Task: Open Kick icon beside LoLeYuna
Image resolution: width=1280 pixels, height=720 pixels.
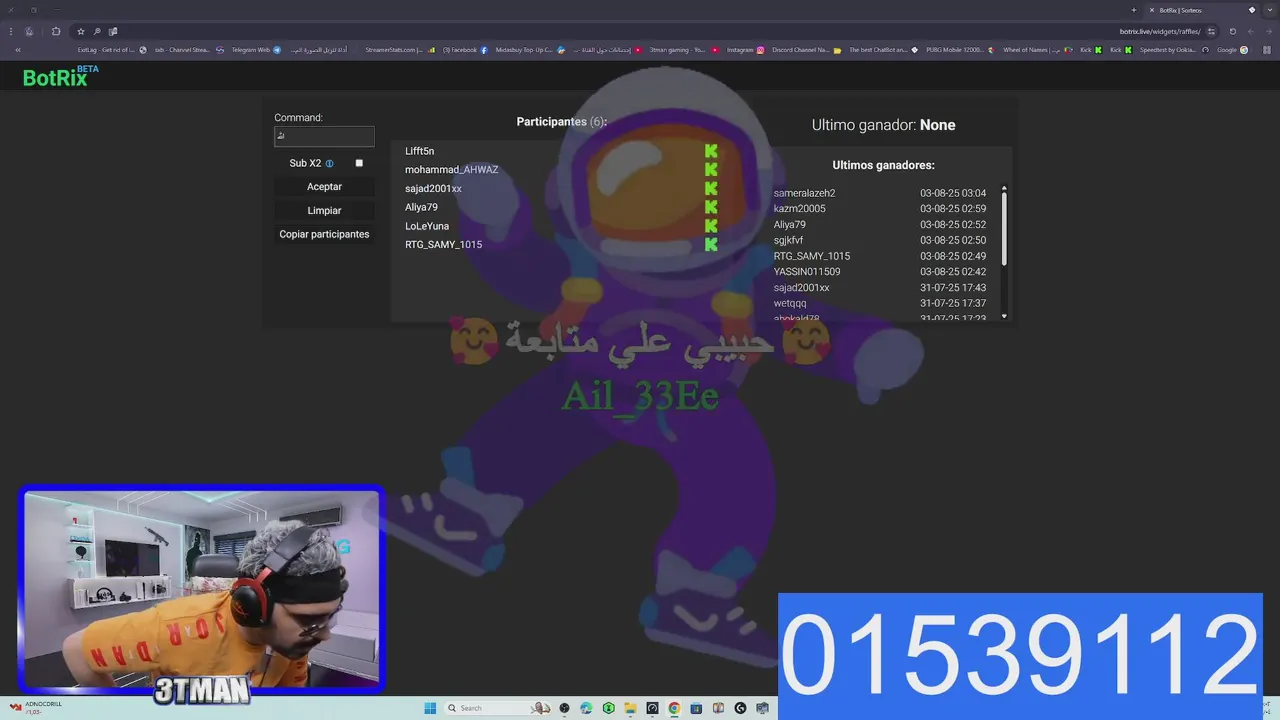Action: 711,226
